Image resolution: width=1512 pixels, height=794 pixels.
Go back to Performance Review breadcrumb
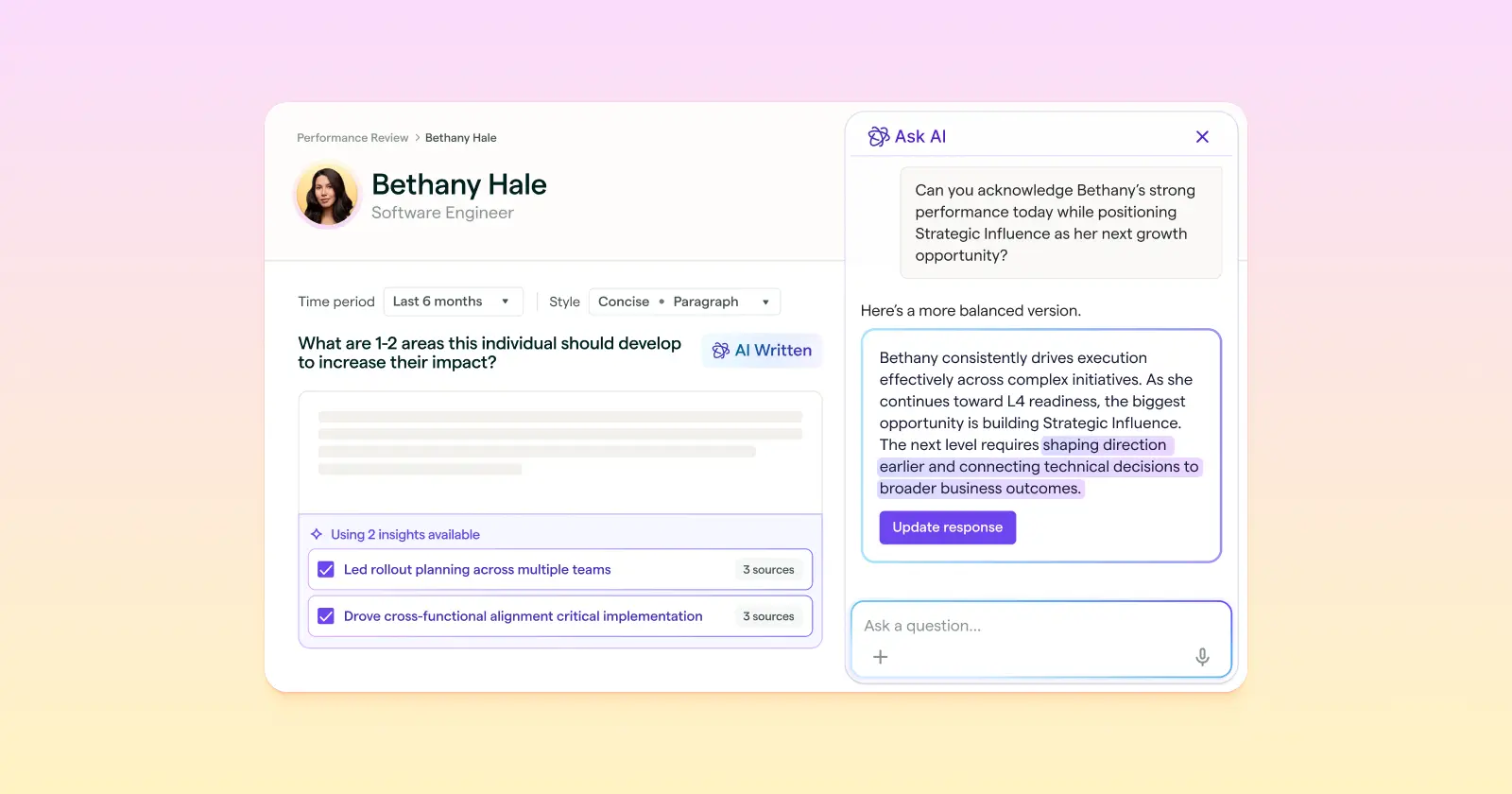pyautogui.click(x=352, y=138)
